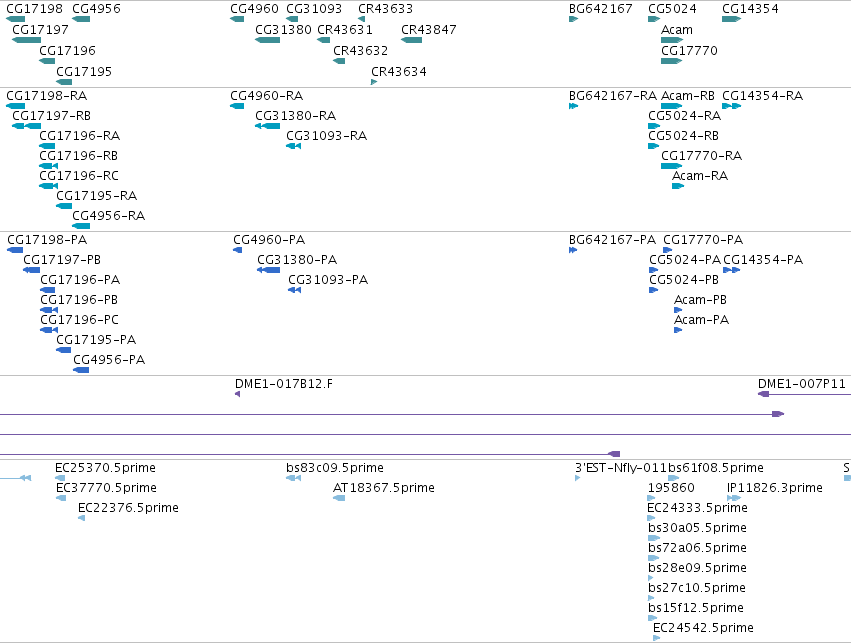851x643 pixels.
Task: Select the CG17197 gene arrow glyph
Action: pyautogui.click(x=27, y=40)
